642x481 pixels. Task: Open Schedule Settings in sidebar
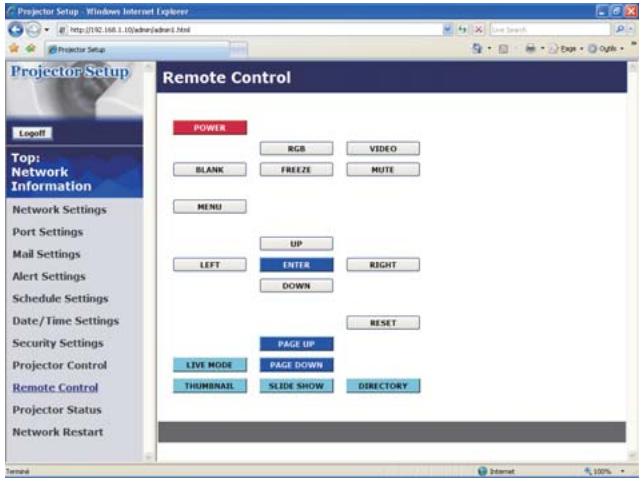(x=60, y=298)
